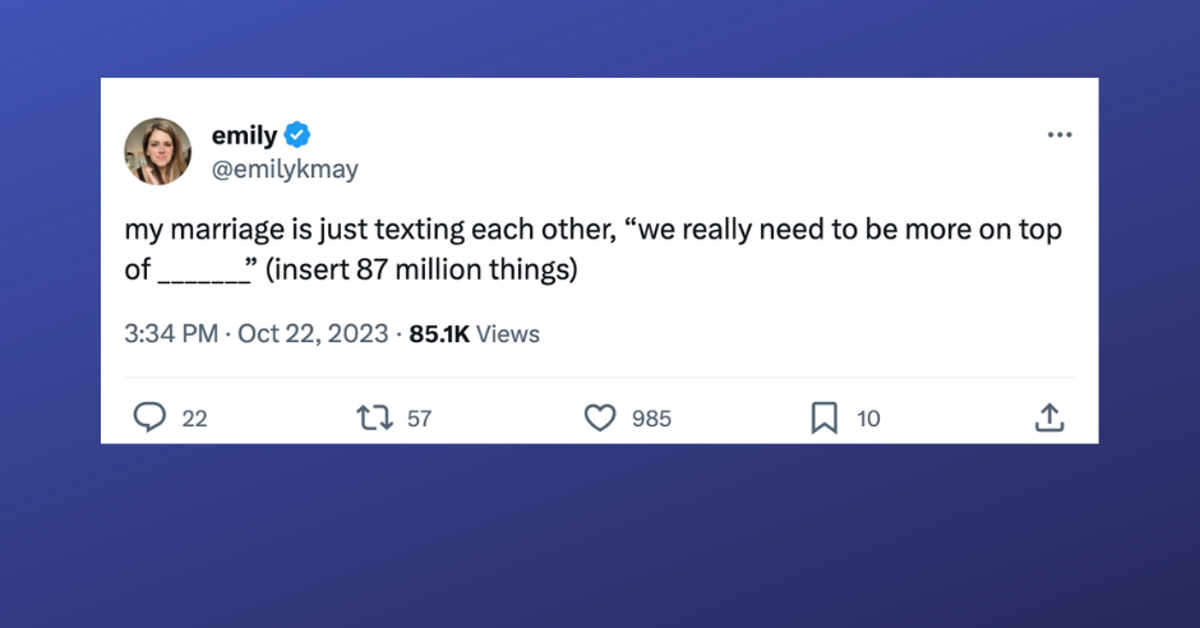Viewport: 1200px width, 628px height.
Task: Expand share options from the share arrow
Action: 1049,418
